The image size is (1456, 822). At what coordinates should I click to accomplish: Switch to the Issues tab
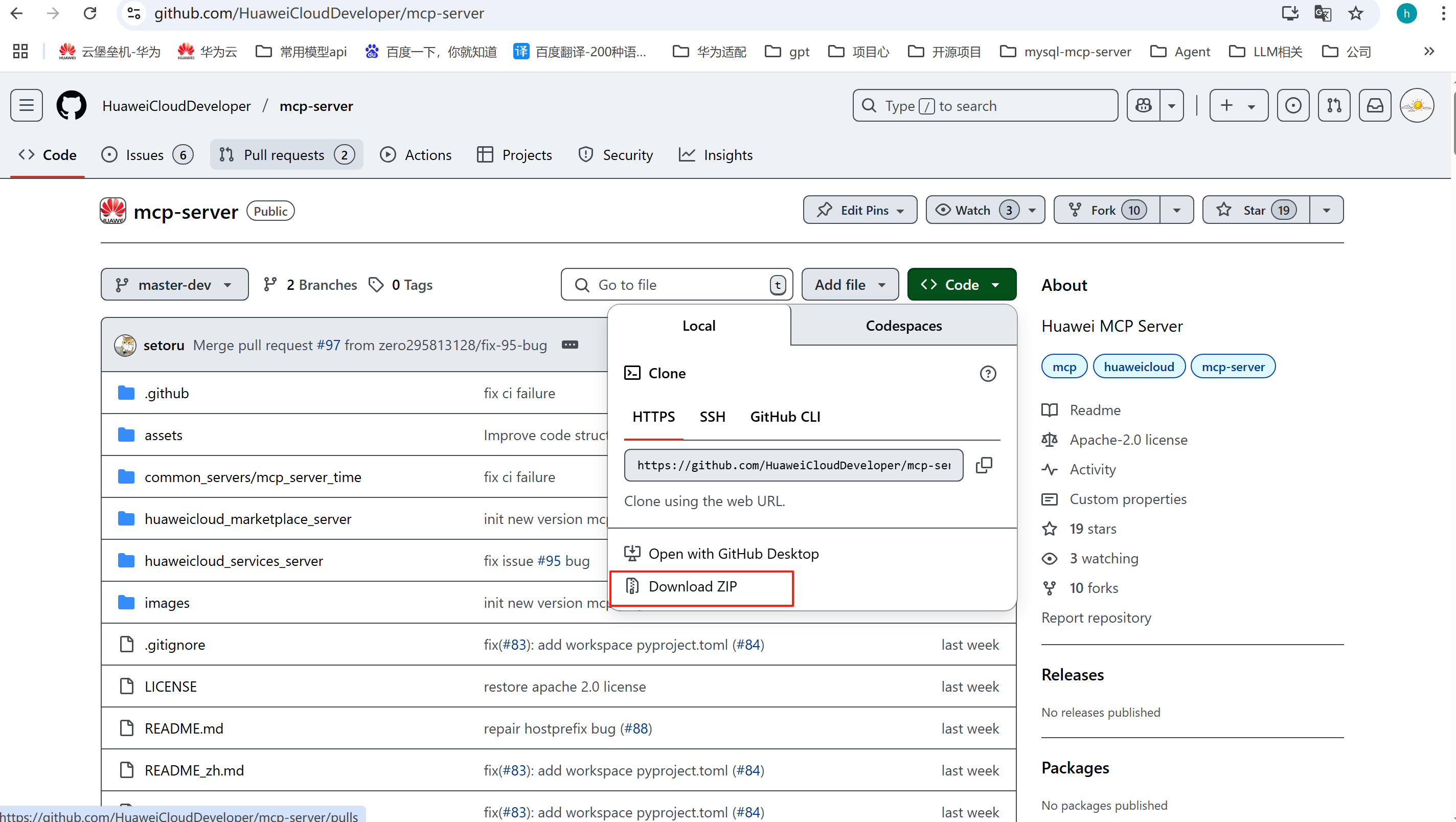pos(147,155)
